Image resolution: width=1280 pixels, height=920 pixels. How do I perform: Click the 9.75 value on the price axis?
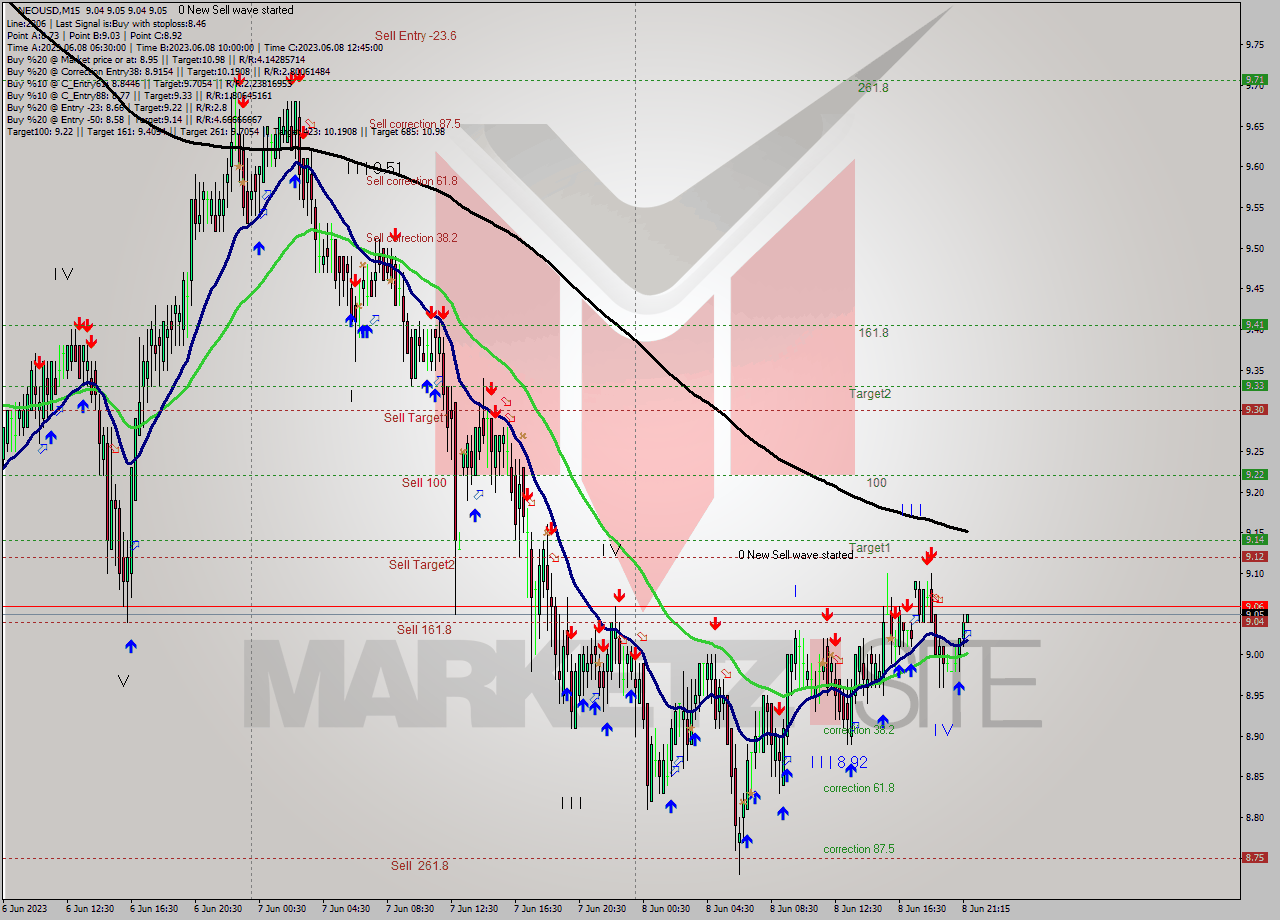coord(1256,45)
